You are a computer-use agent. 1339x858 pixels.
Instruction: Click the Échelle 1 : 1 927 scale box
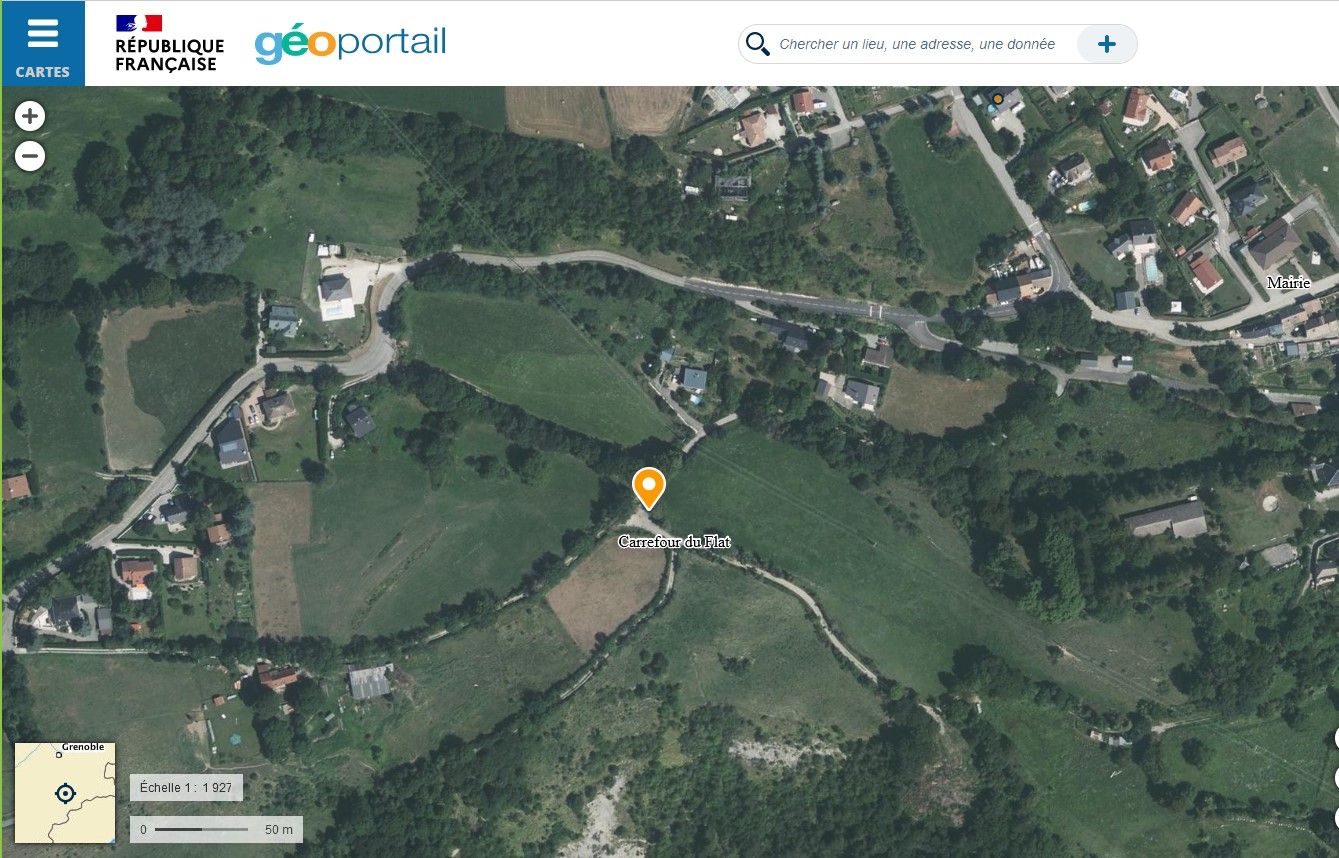pyautogui.click(x=186, y=788)
